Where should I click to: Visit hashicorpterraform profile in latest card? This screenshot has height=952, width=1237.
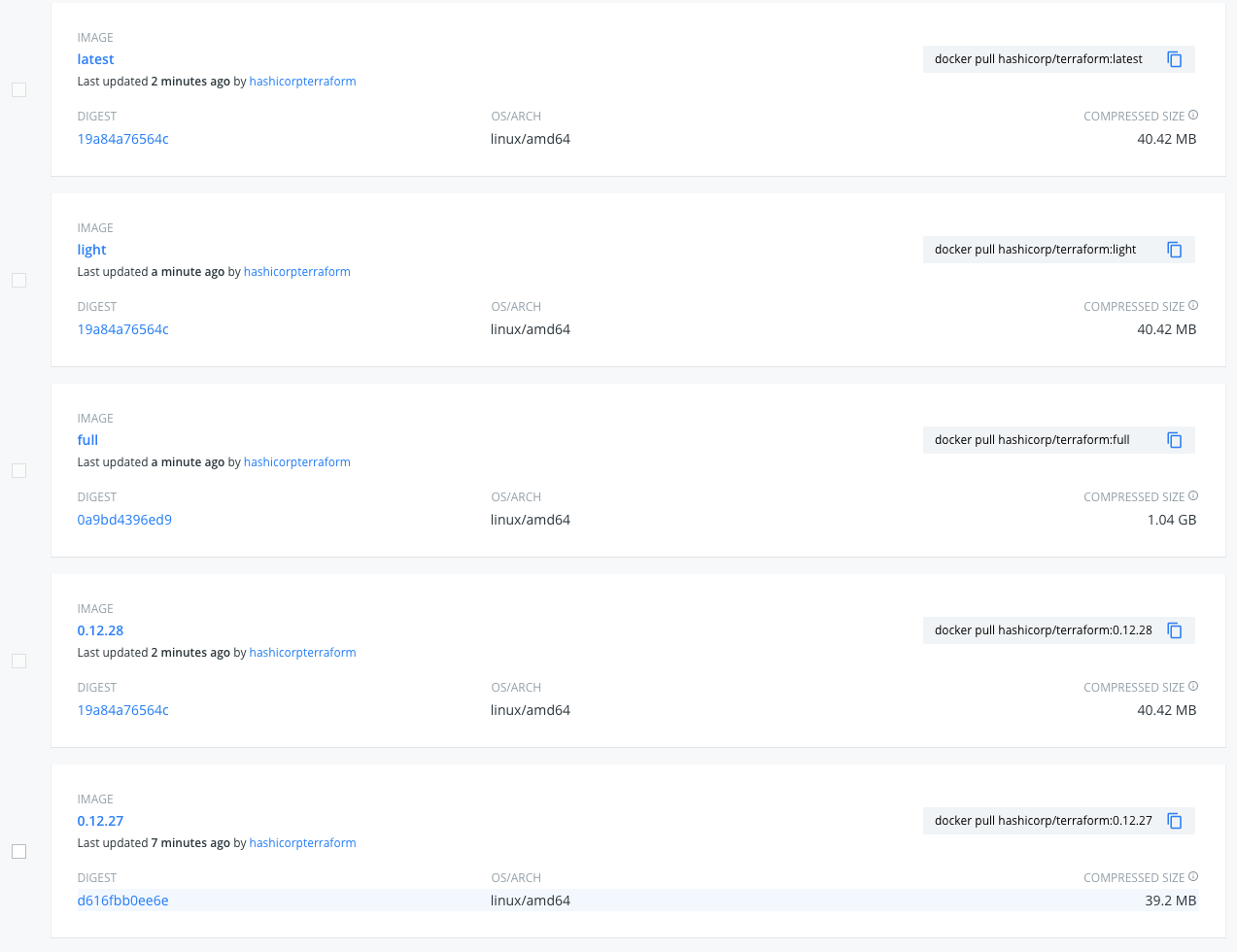tap(302, 82)
